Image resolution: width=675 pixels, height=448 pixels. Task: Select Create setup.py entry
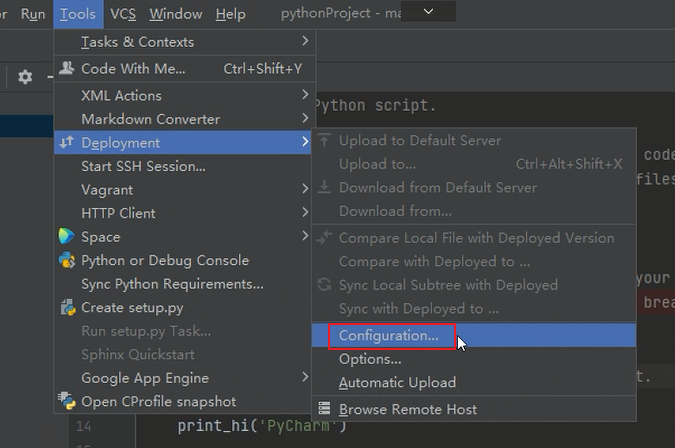(x=183, y=308)
